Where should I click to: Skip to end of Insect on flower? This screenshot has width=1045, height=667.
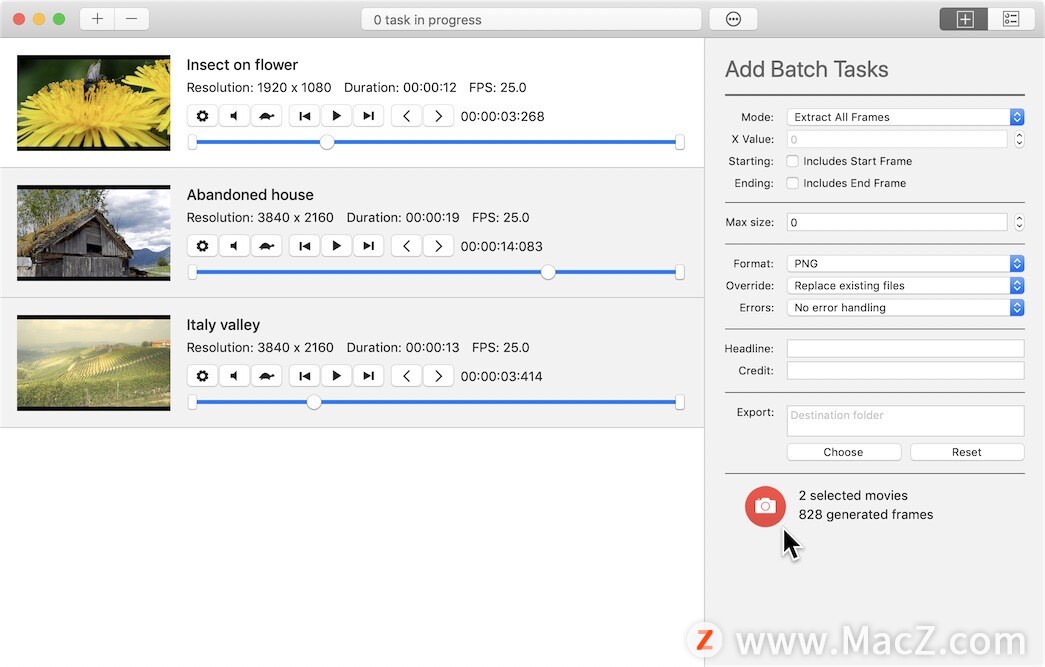tap(369, 116)
